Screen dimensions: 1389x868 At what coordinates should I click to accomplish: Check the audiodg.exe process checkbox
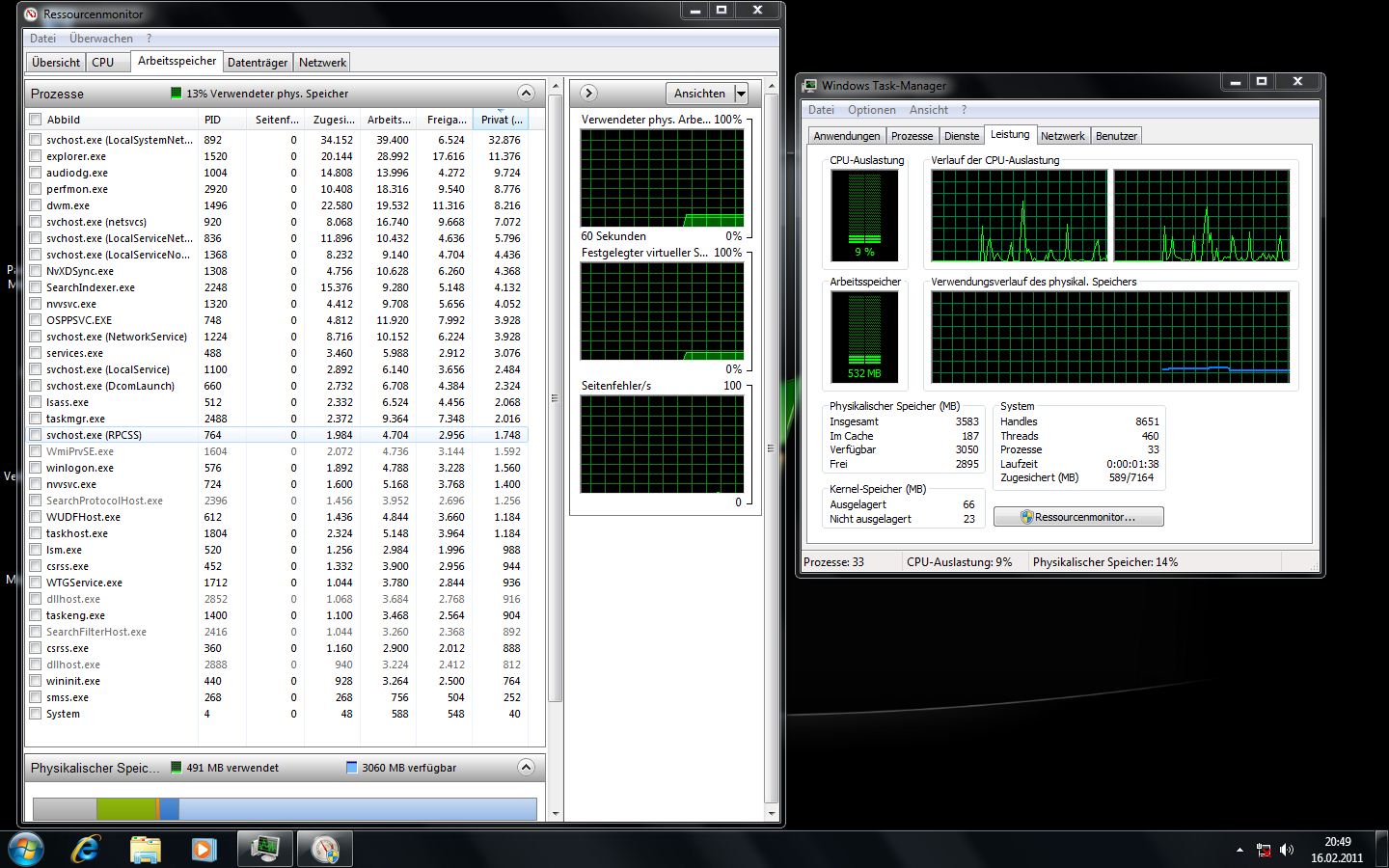click(36, 173)
